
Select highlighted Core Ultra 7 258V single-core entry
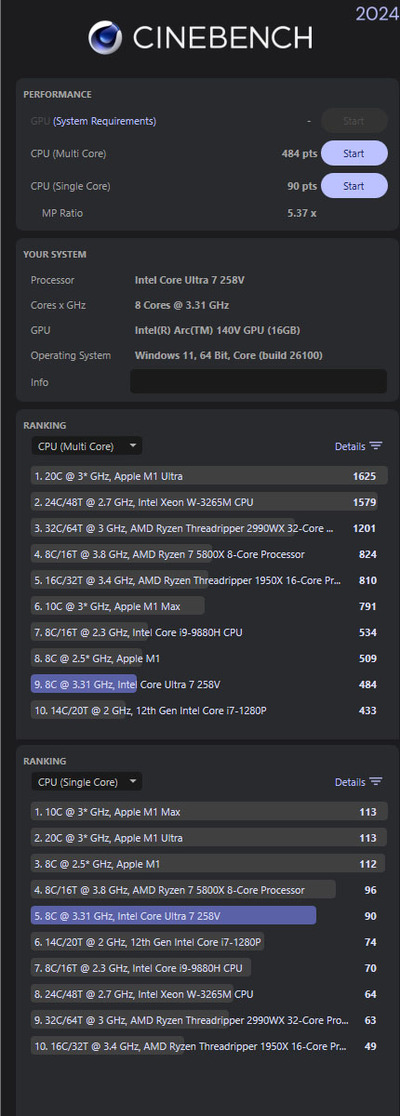pos(209,916)
